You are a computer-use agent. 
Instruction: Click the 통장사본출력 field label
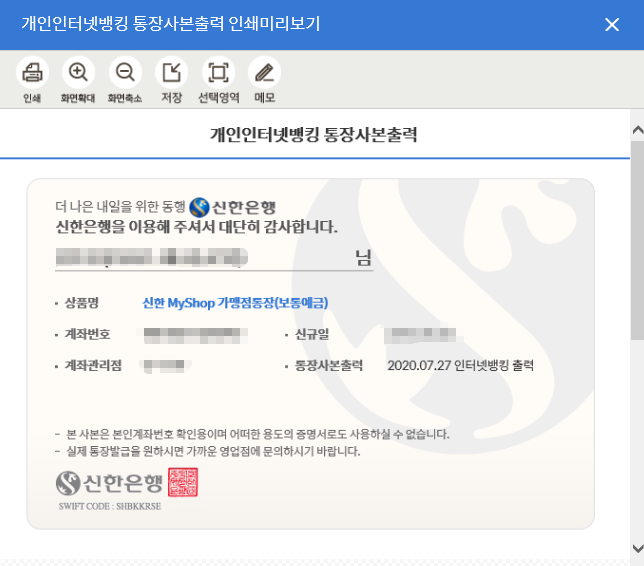click(329, 365)
